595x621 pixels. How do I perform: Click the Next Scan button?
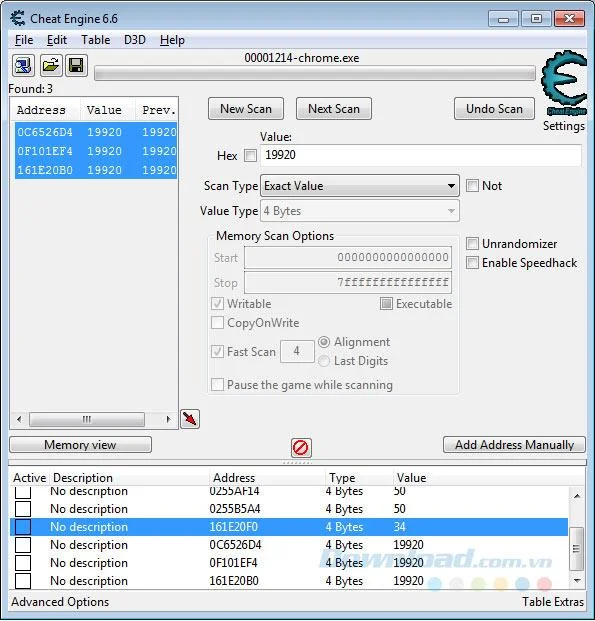pos(334,109)
